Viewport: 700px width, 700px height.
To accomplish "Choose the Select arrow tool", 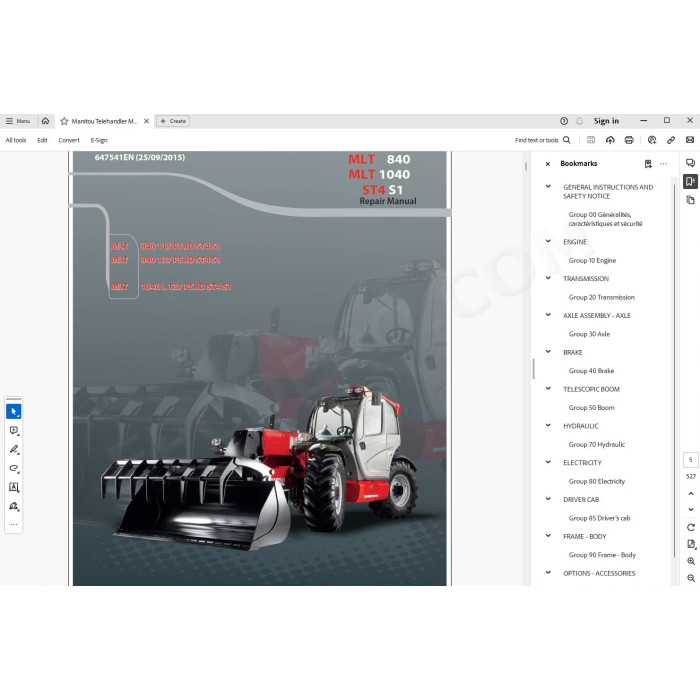I will (x=14, y=412).
